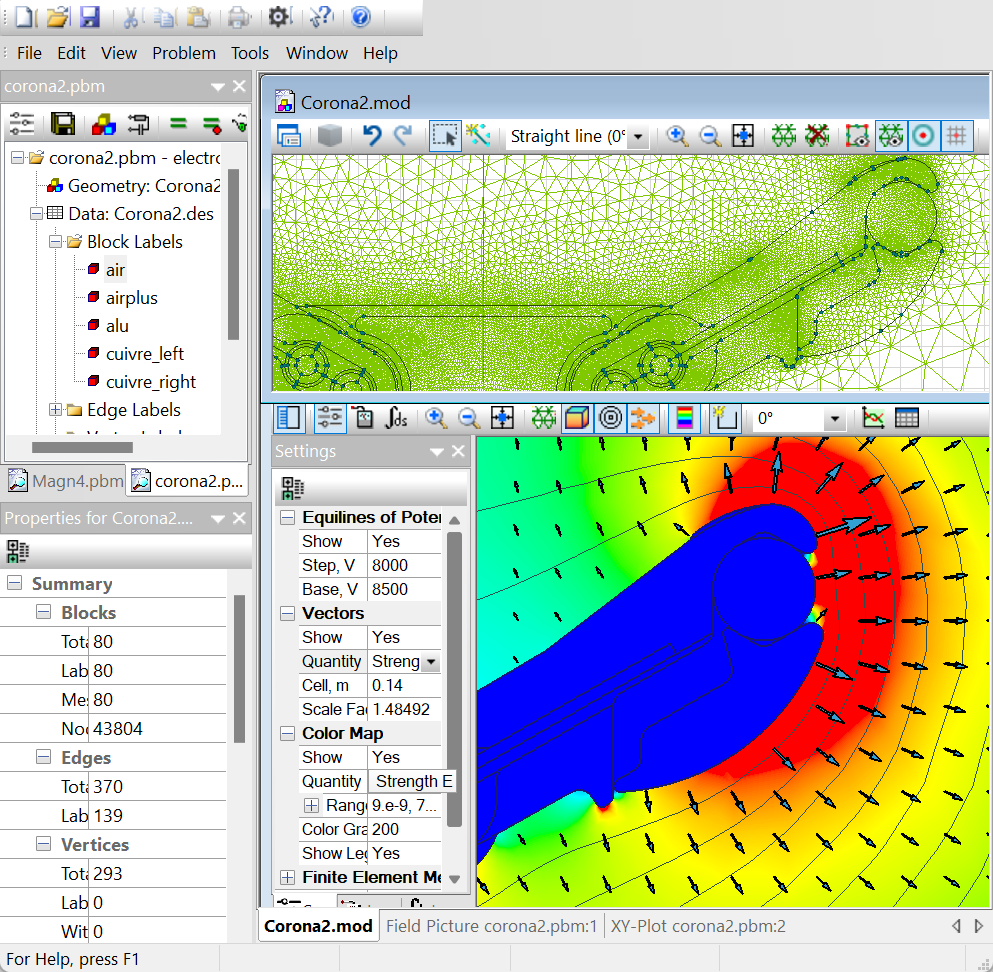The image size is (993, 972).
Task: Click the remove mesh icon with red X
Action: 817,136
